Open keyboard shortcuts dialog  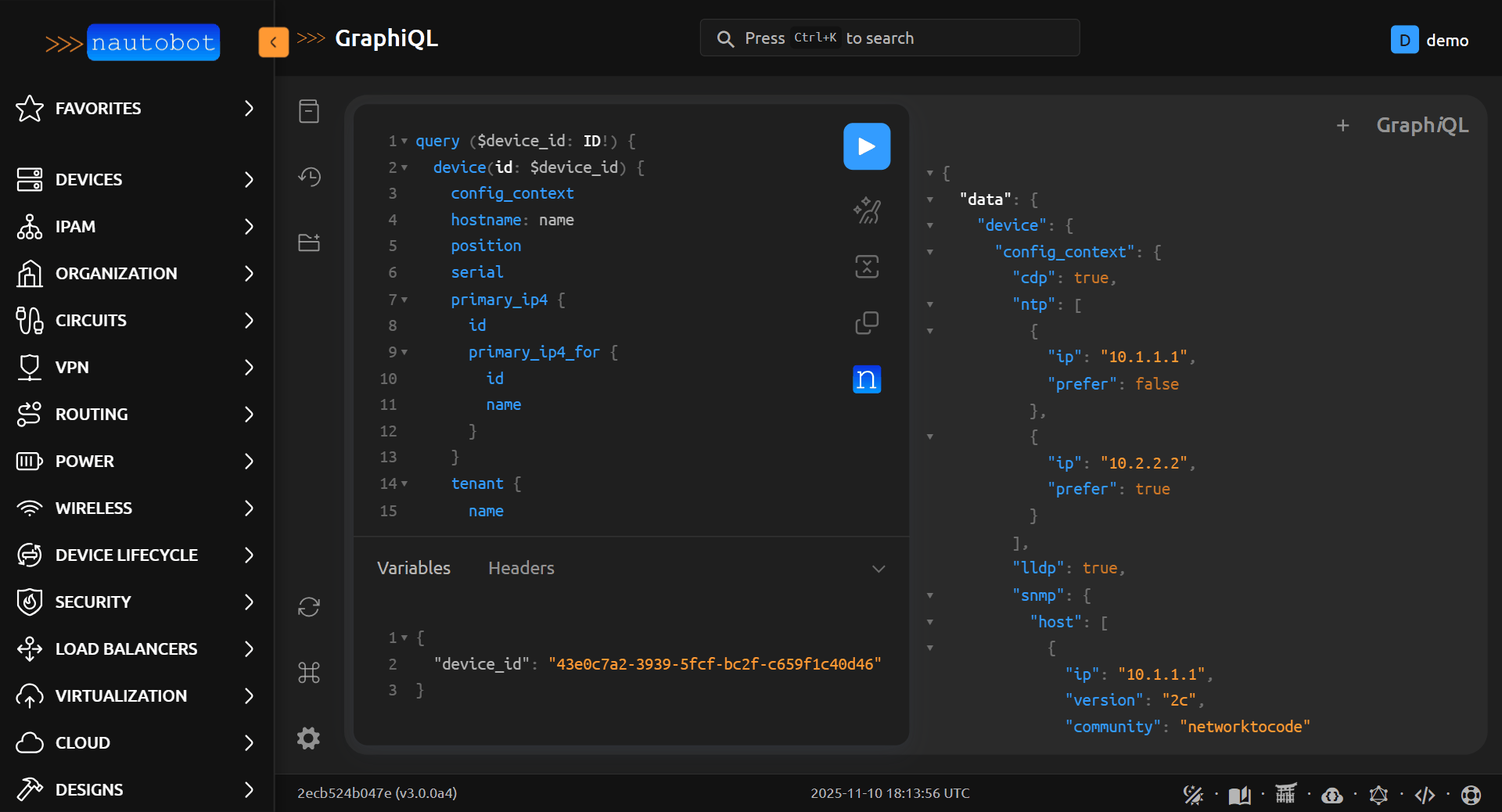(x=309, y=673)
